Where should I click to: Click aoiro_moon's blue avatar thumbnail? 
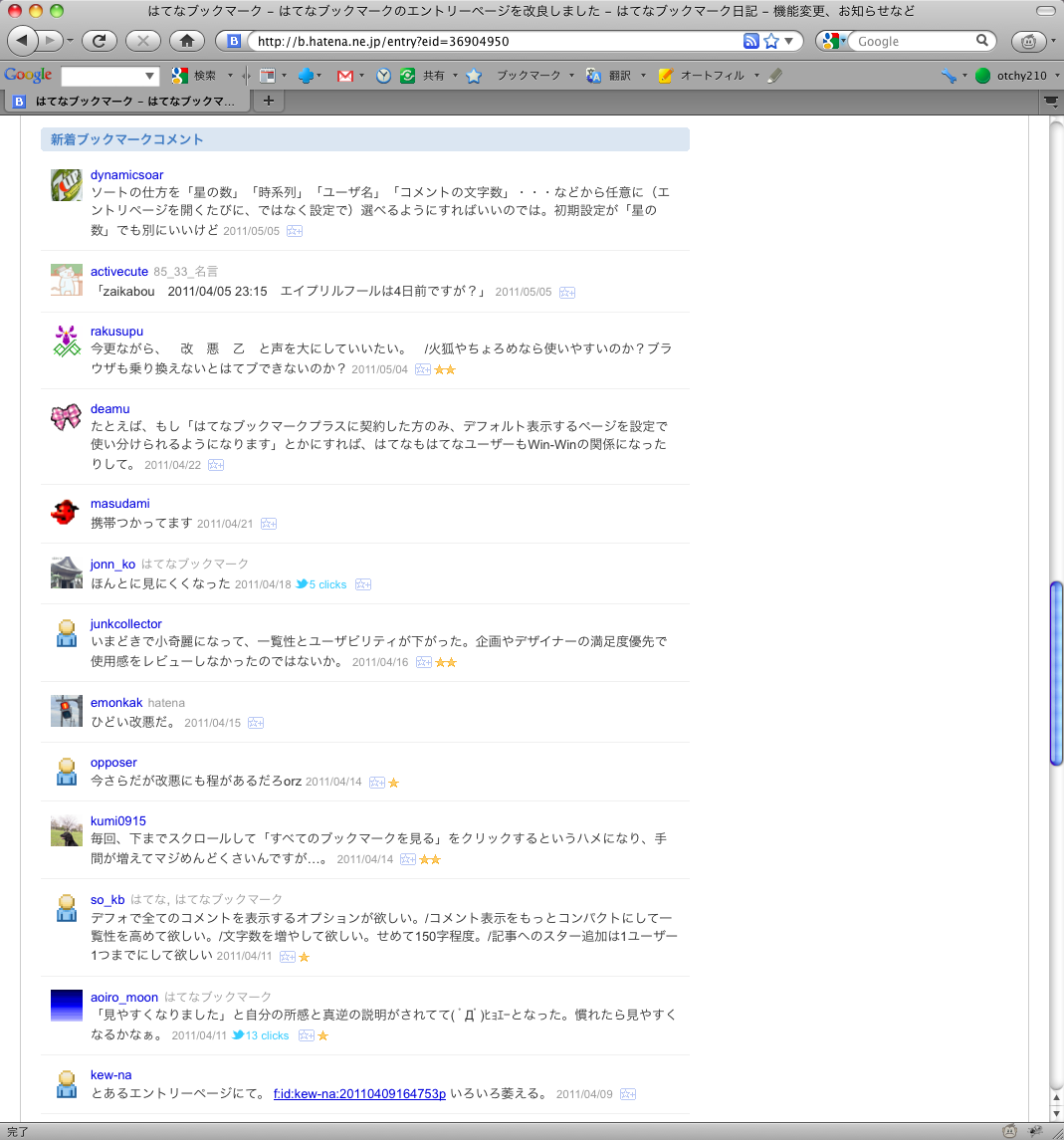pos(66,1007)
